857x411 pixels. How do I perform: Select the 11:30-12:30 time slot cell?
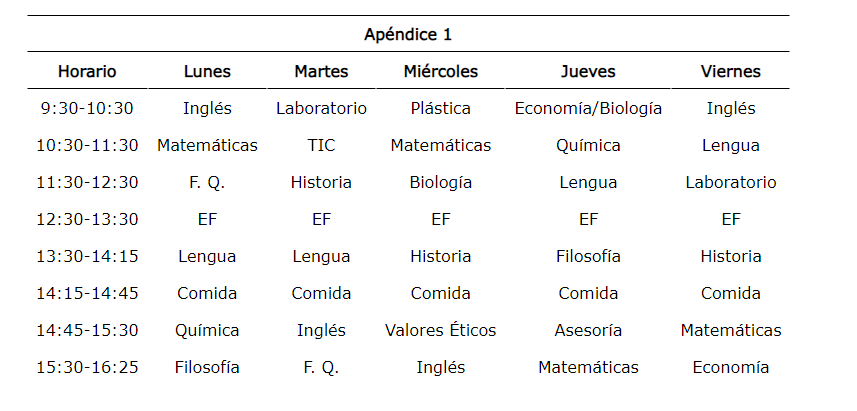(x=87, y=182)
